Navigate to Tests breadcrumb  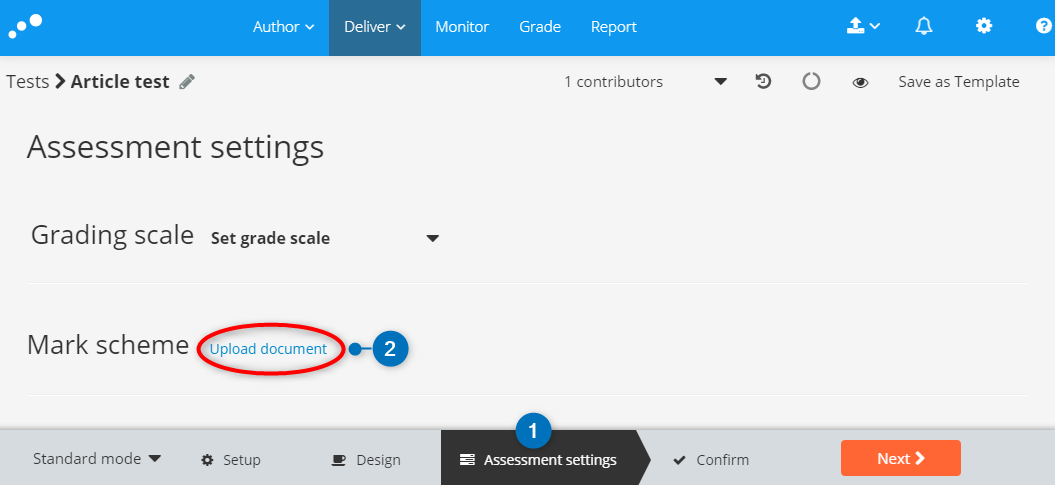point(27,82)
